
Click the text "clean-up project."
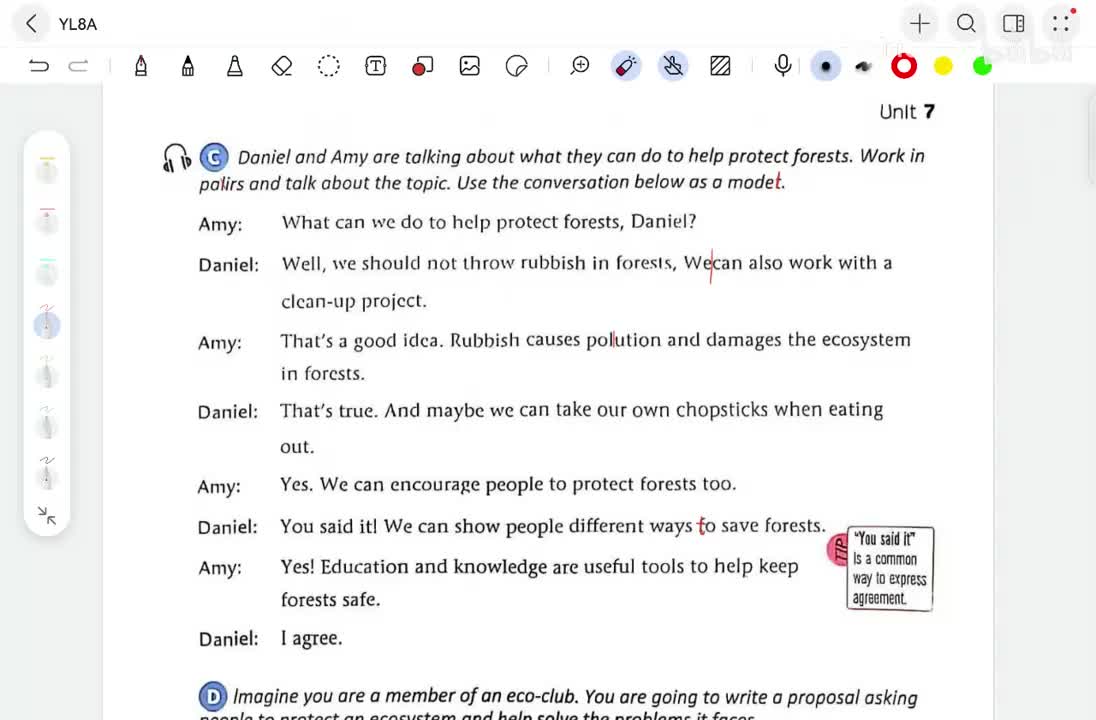[x=354, y=301]
